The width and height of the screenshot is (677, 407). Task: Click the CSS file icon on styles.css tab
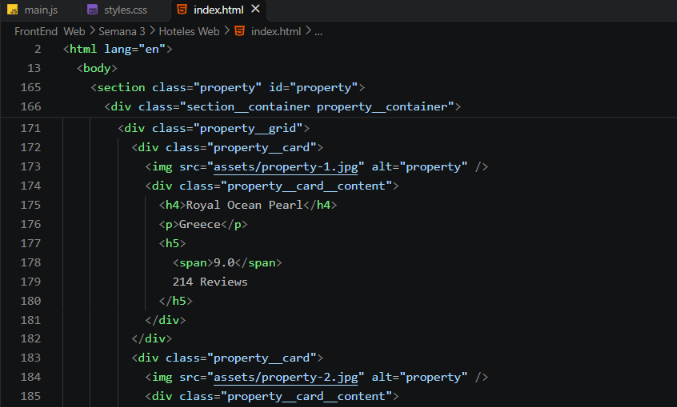(x=92, y=9)
